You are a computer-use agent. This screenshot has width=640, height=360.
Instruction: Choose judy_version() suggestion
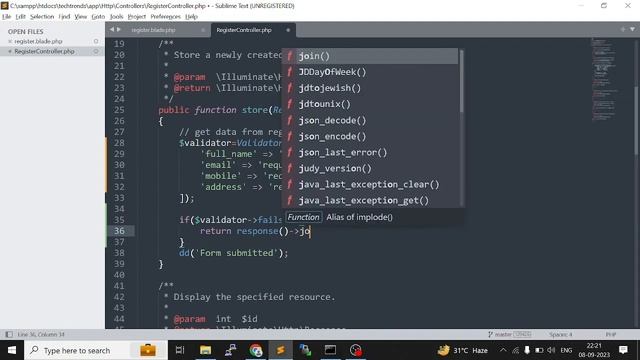tap(370, 168)
